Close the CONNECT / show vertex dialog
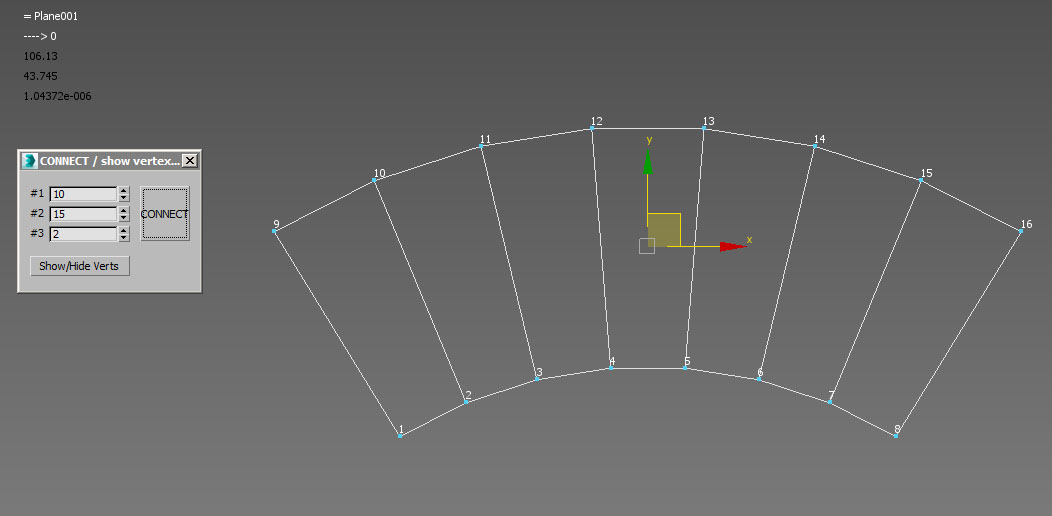 (190, 161)
